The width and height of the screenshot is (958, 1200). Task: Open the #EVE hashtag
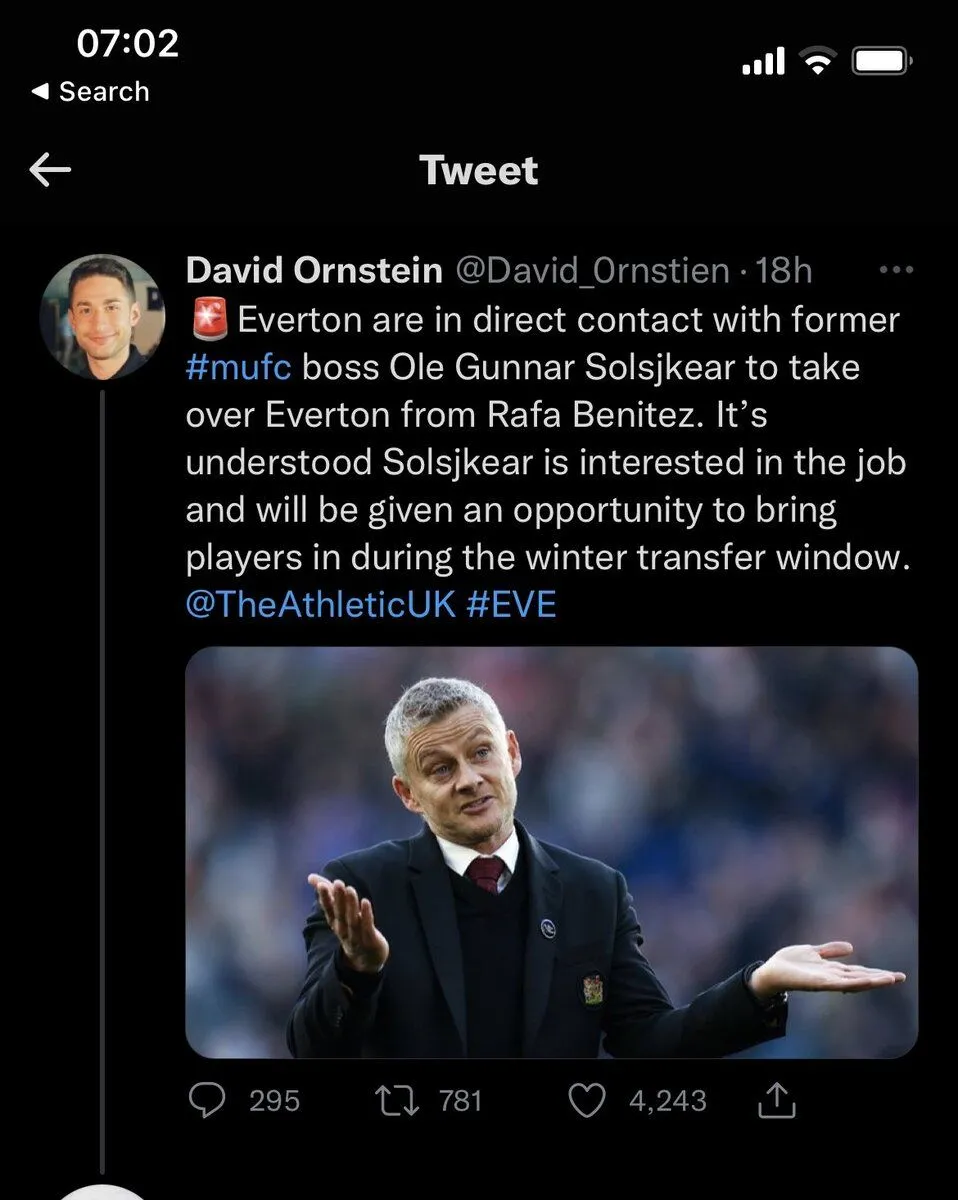[511, 605]
